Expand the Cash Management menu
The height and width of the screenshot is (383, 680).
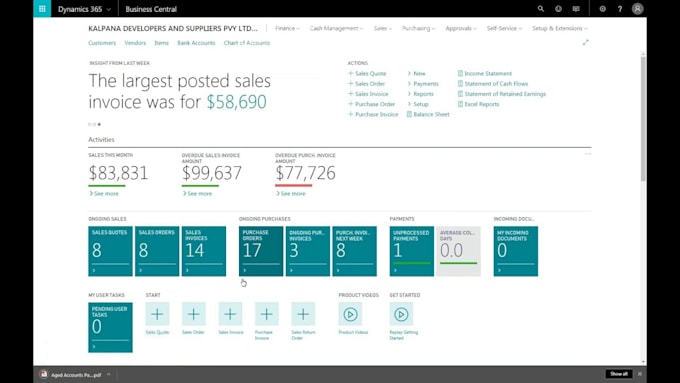(336, 28)
